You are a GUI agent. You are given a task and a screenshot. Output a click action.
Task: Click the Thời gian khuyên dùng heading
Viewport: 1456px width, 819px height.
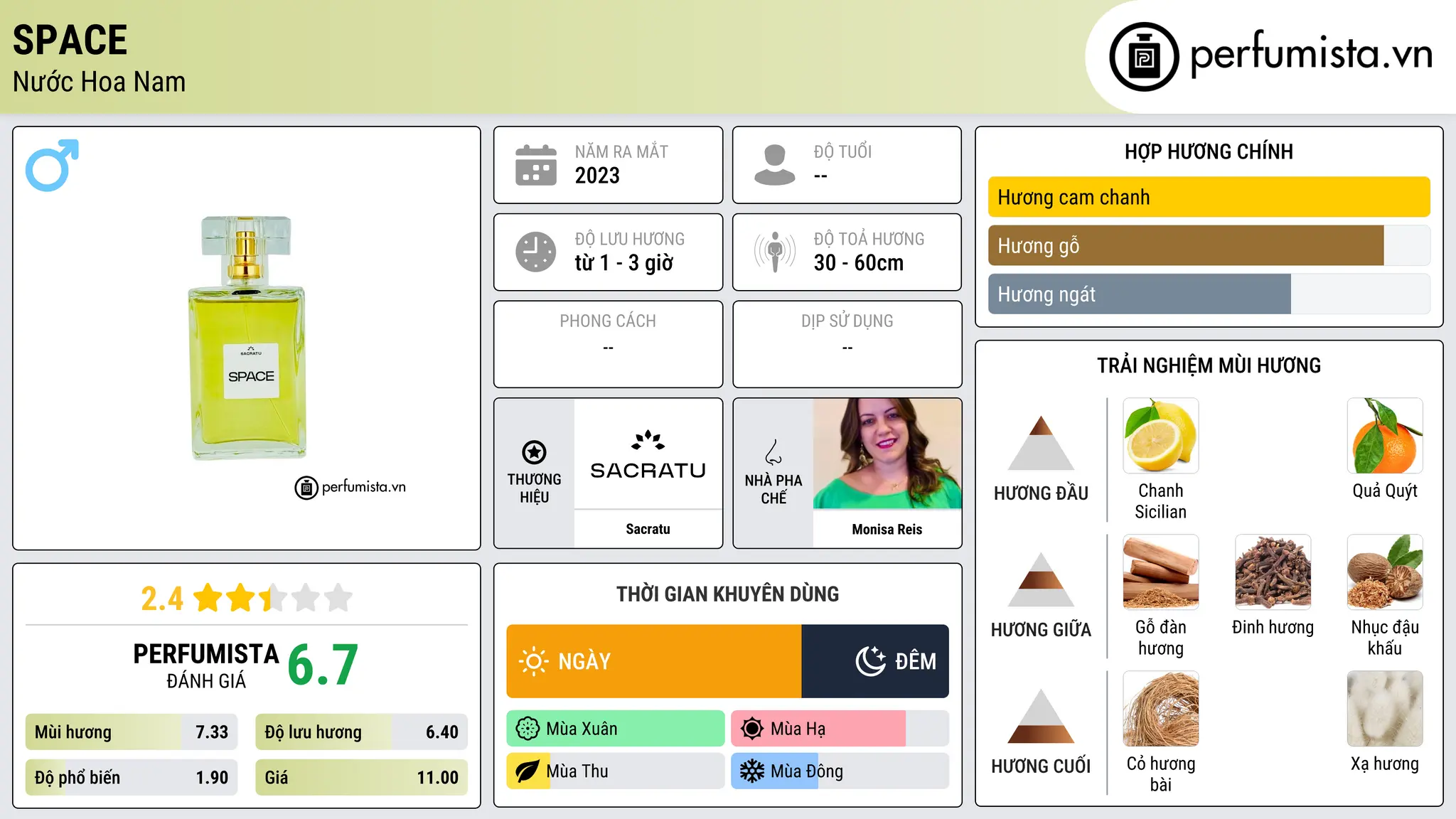(x=728, y=594)
